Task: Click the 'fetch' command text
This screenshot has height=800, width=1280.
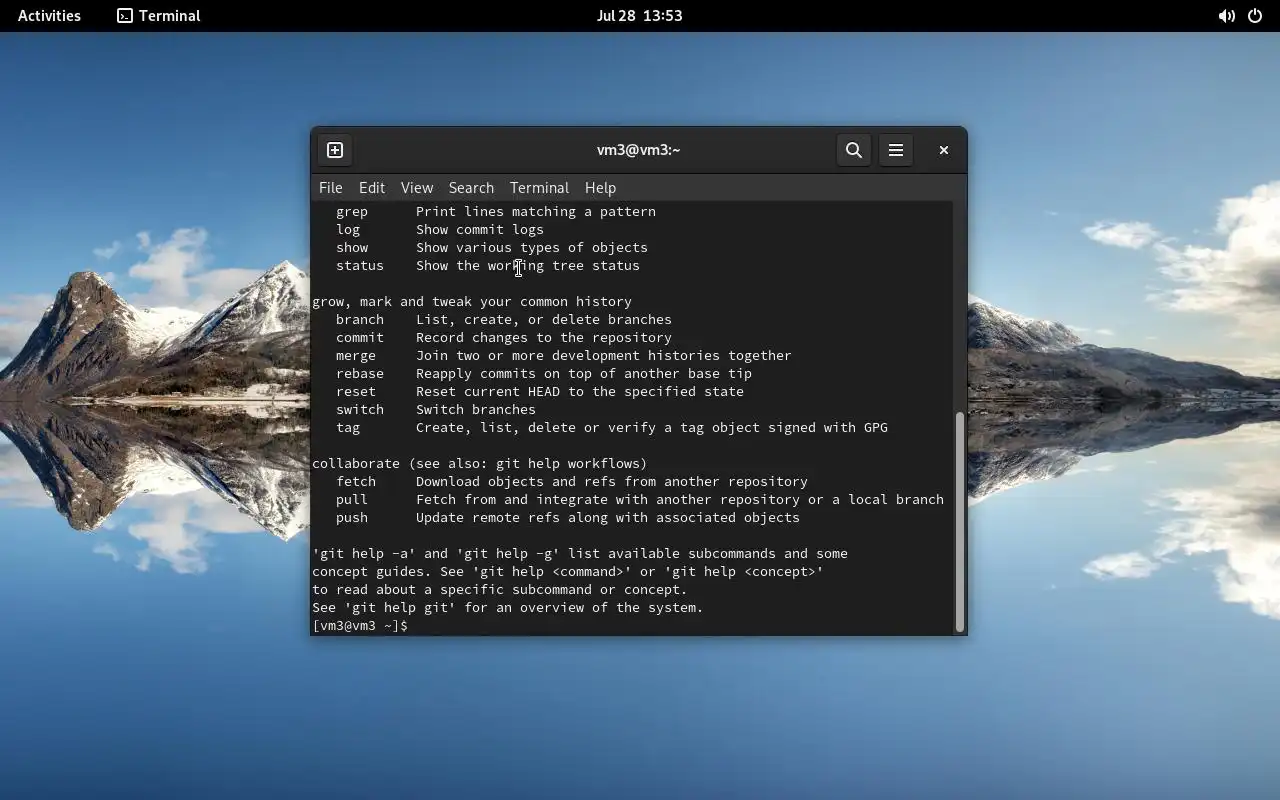Action: pyautogui.click(x=356, y=482)
